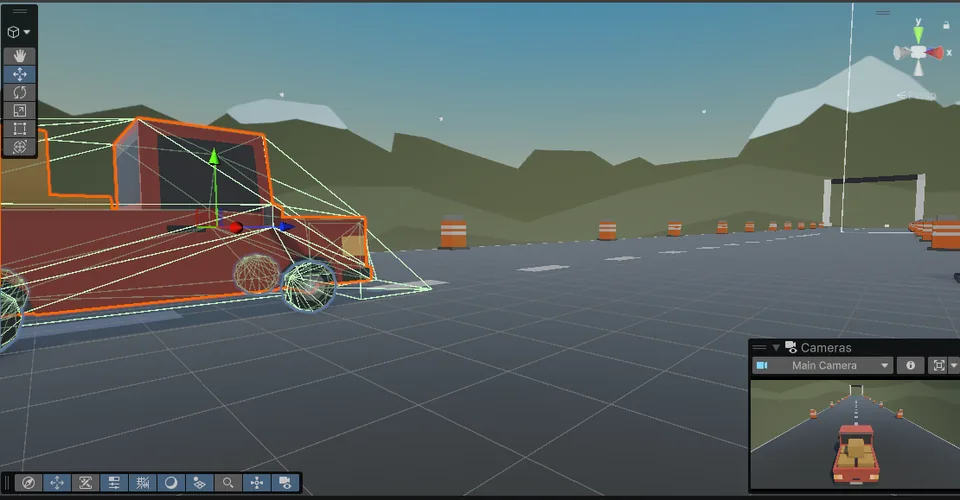
Task: Click the magnifier search icon
Action: (x=228, y=483)
